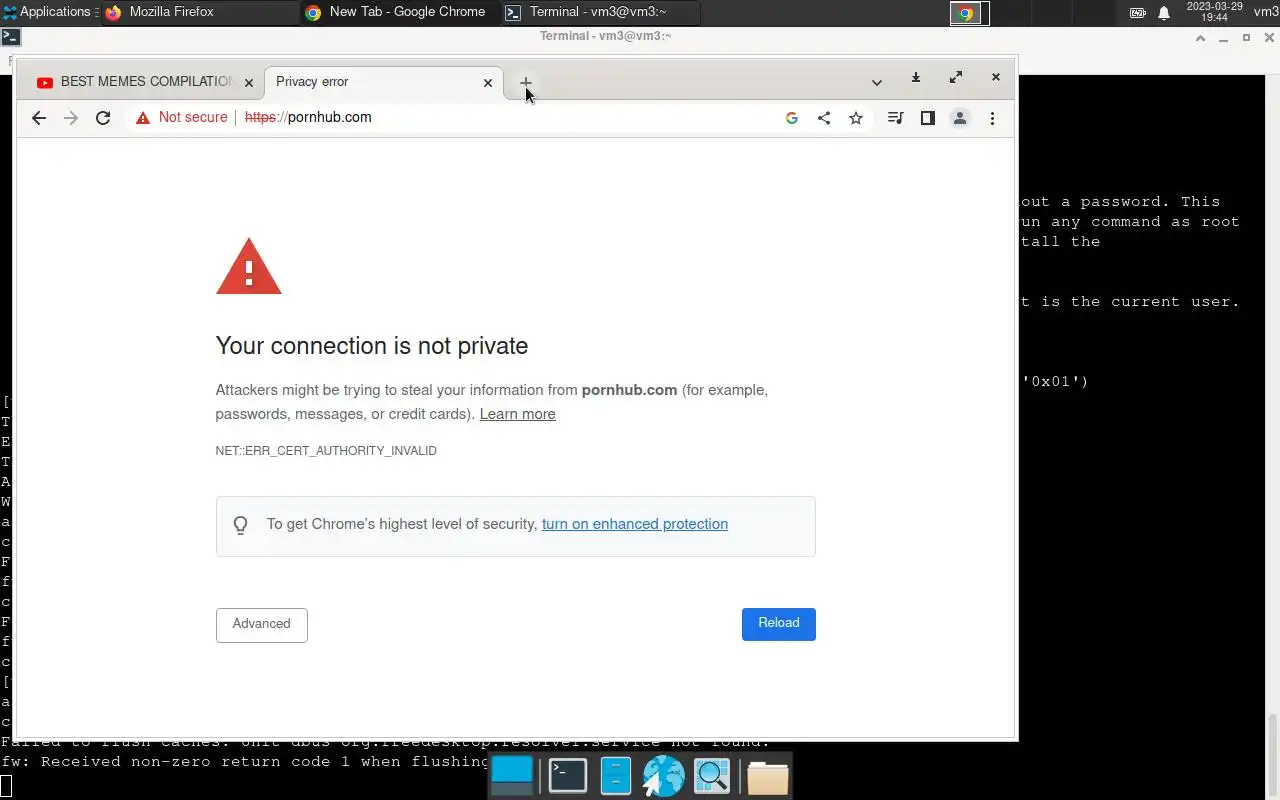Click the date and time clock in the panel
Image resolution: width=1280 pixels, height=800 pixels.
click(1214, 12)
